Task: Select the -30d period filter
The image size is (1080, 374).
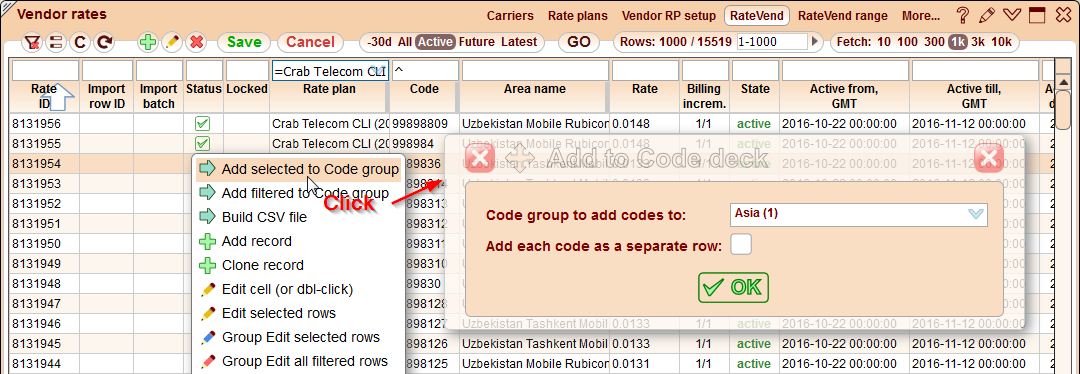Action: [x=380, y=42]
